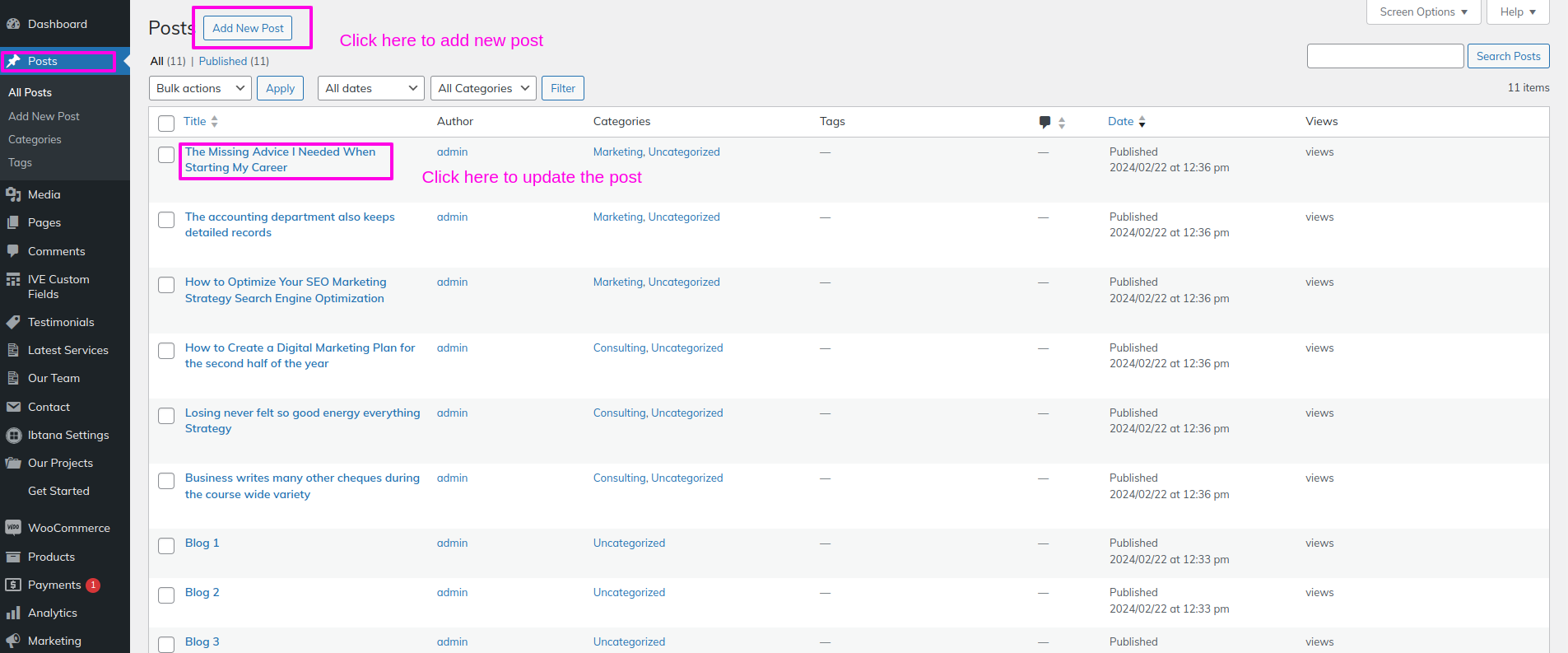Click the WooCommerce icon in sidebar
The image size is (1568, 653).
click(x=13, y=528)
